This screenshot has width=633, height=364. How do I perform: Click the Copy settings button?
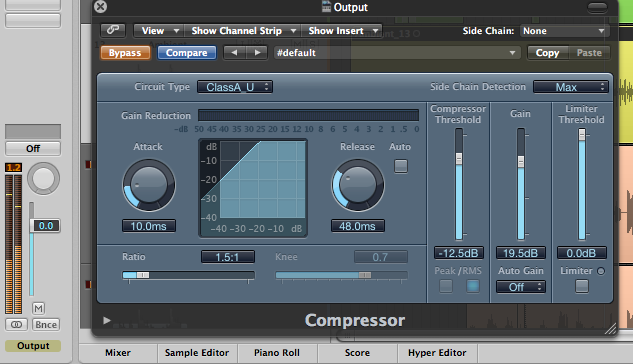click(547, 53)
